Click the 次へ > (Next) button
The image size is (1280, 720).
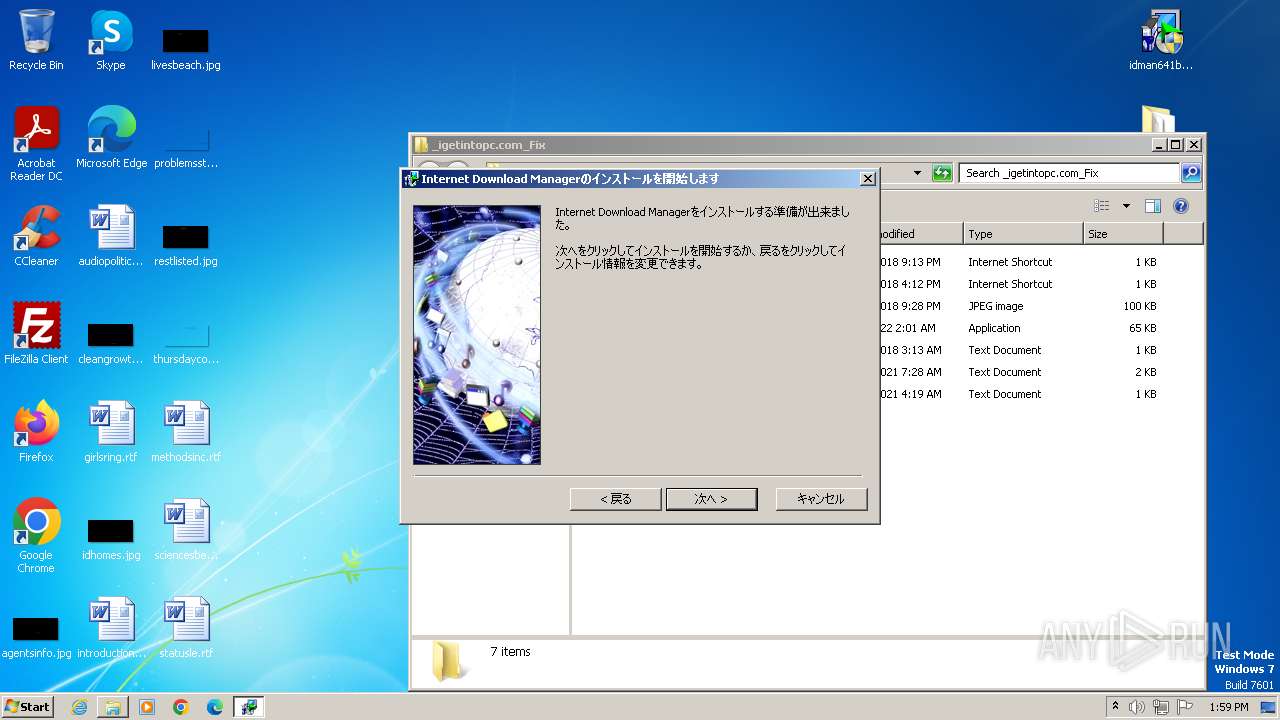tap(711, 499)
